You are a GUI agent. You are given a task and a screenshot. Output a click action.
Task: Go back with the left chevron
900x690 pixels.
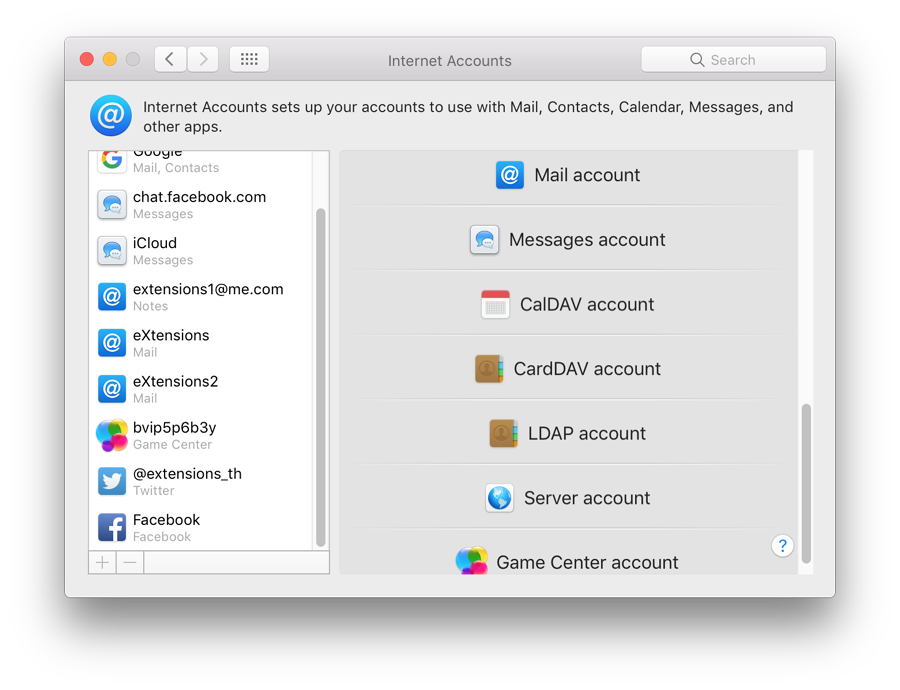click(x=170, y=59)
